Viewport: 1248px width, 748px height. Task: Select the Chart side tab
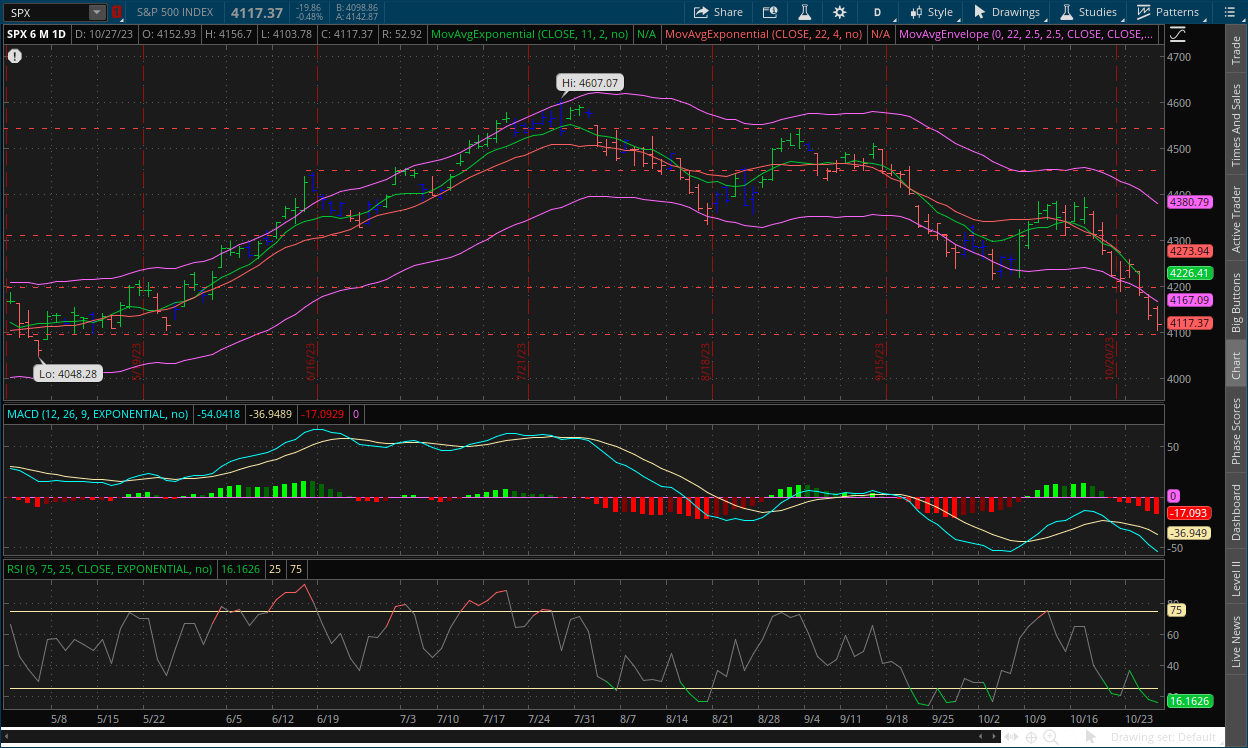tap(1236, 364)
